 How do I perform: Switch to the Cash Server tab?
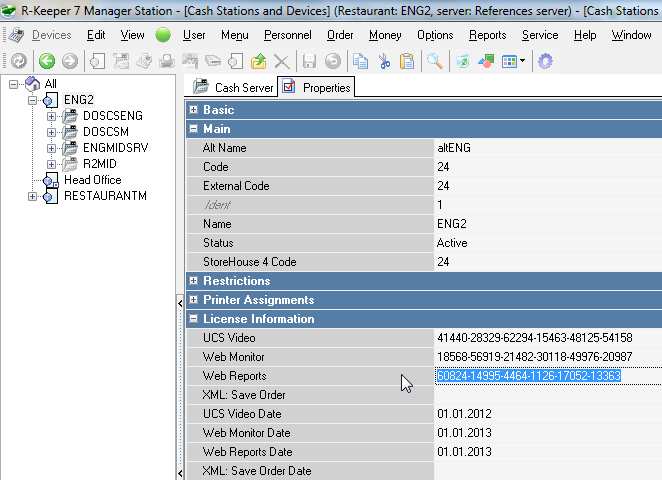(233, 87)
